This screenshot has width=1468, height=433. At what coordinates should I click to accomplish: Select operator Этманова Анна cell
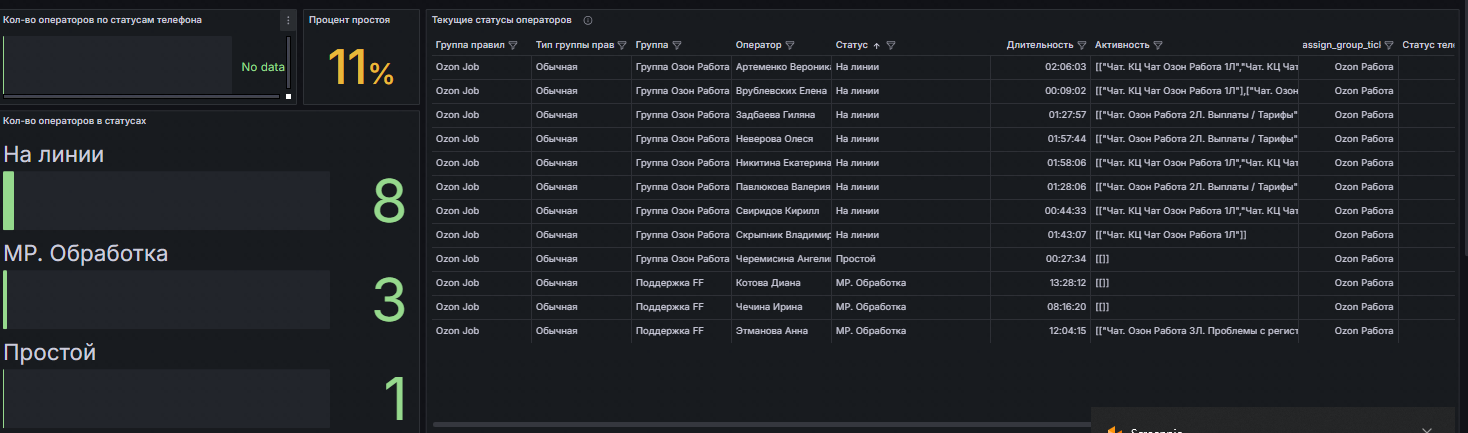click(x=781, y=331)
